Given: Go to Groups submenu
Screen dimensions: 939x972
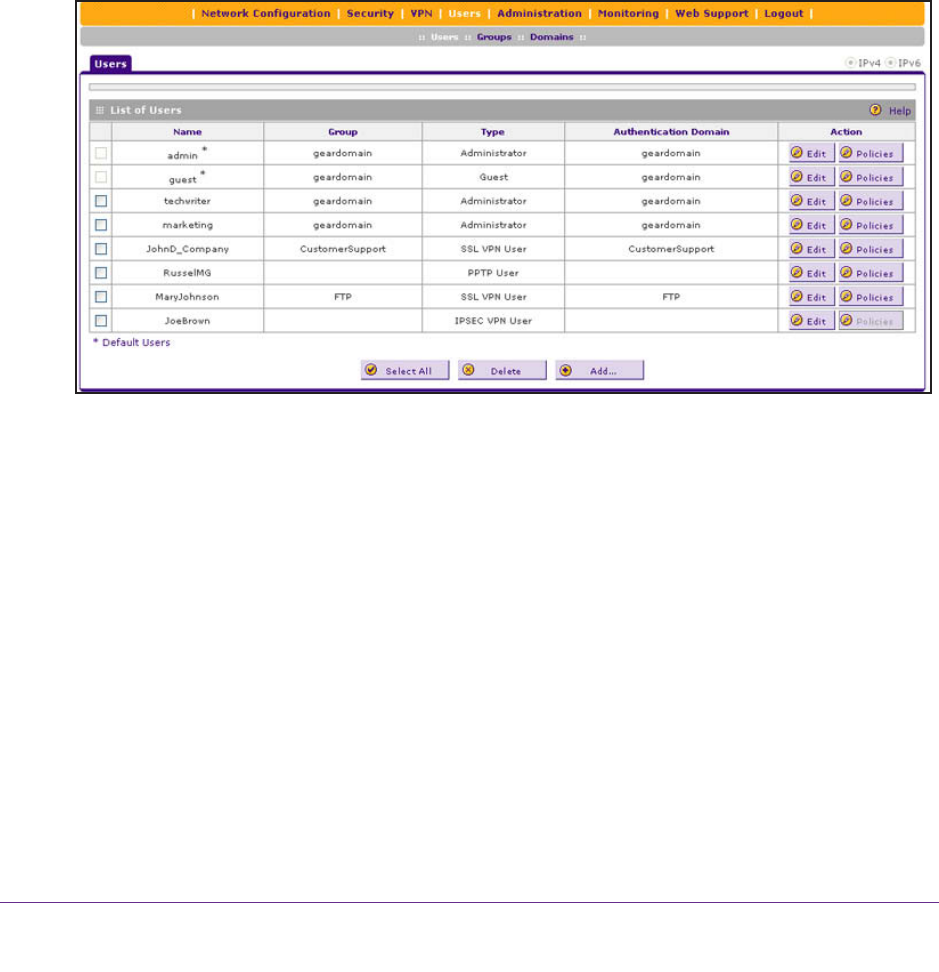Looking at the screenshot, I should pyautogui.click(x=494, y=37).
